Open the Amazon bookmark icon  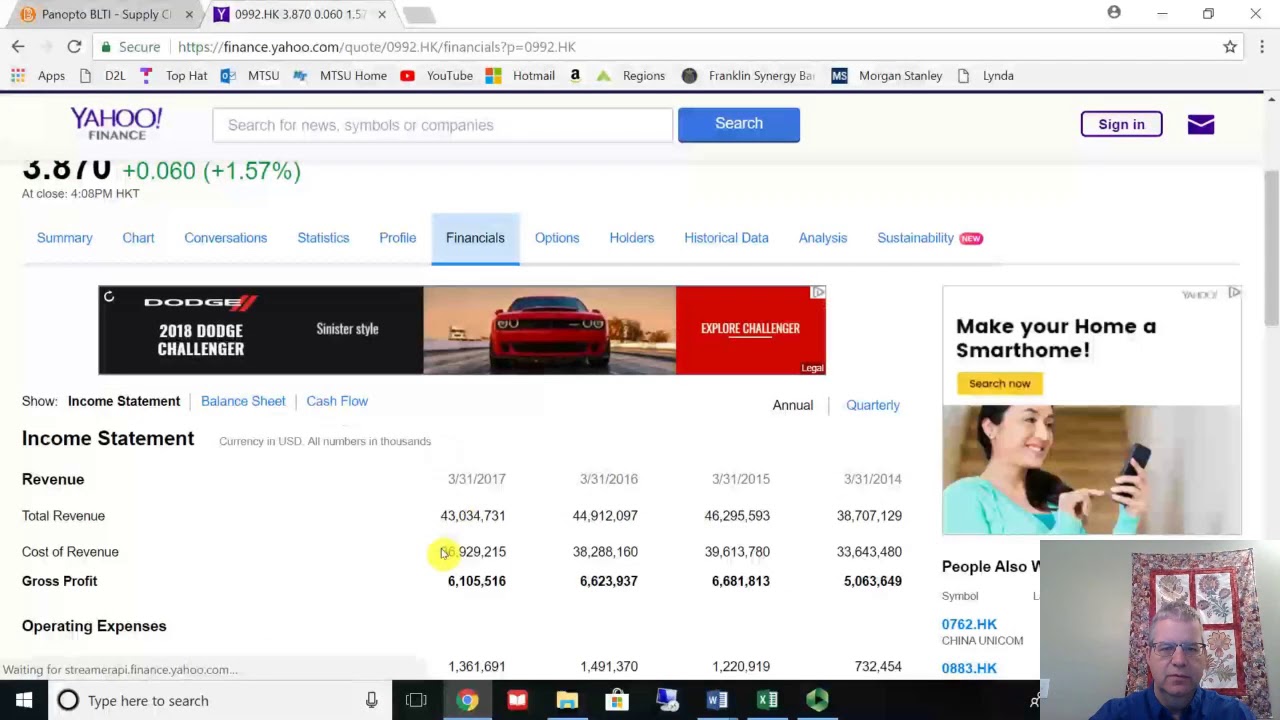point(575,75)
